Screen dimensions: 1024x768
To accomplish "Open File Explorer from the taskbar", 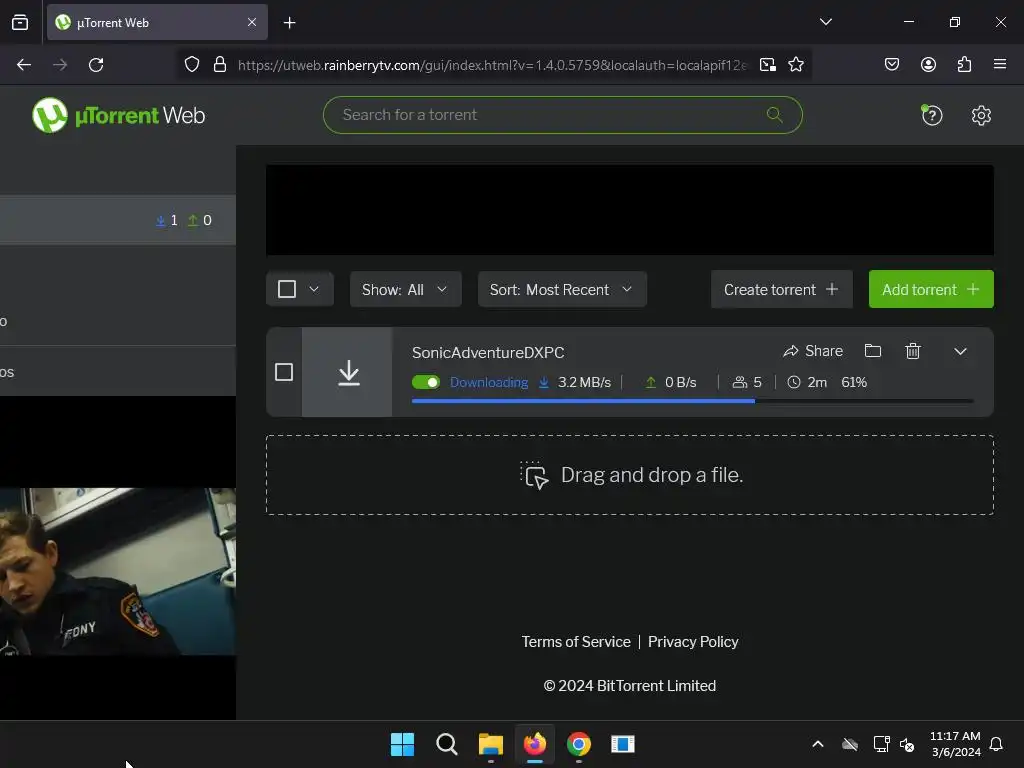I will [490, 744].
